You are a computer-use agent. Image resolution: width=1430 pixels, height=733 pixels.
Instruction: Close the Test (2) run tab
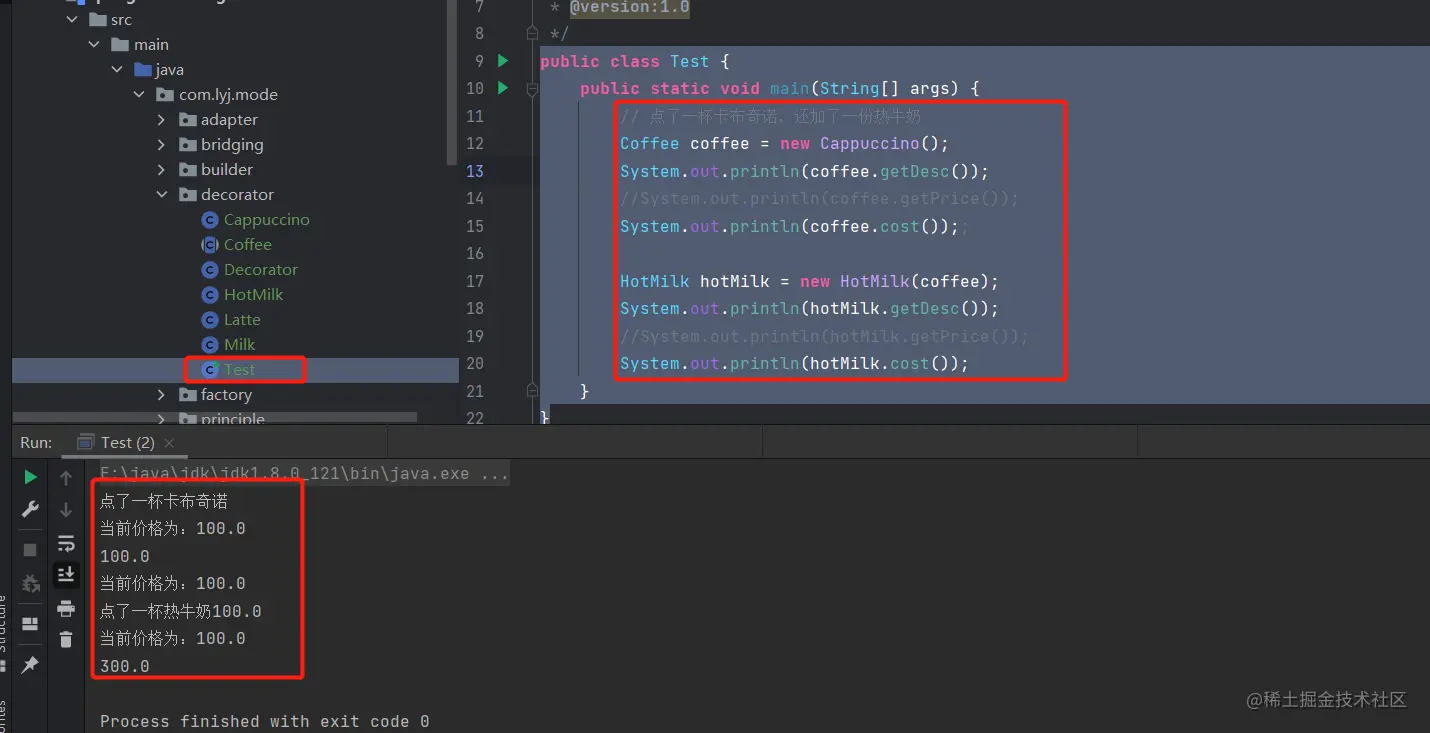pyautogui.click(x=169, y=442)
